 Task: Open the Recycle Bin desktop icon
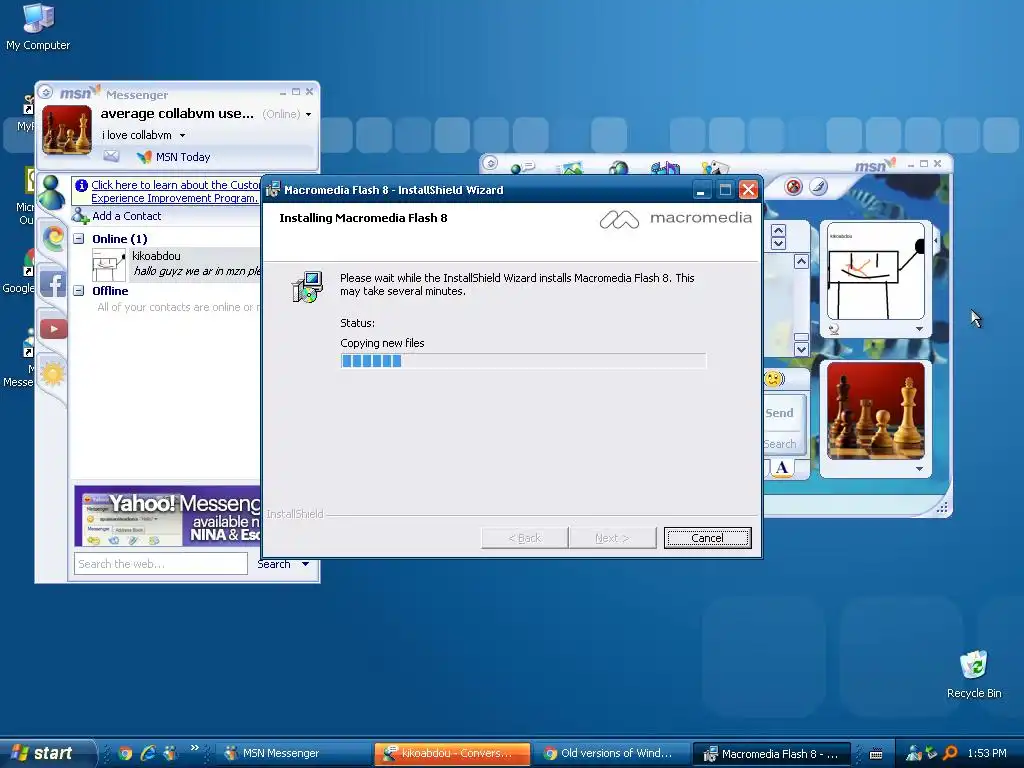point(974,675)
